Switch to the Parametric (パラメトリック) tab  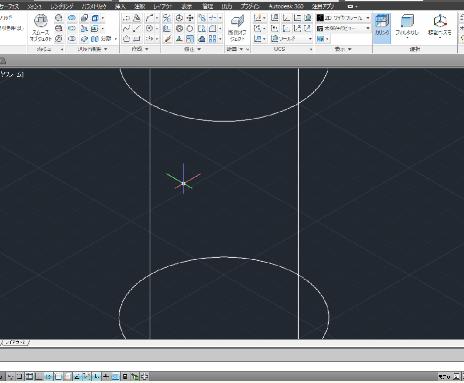[x=94, y=6]
